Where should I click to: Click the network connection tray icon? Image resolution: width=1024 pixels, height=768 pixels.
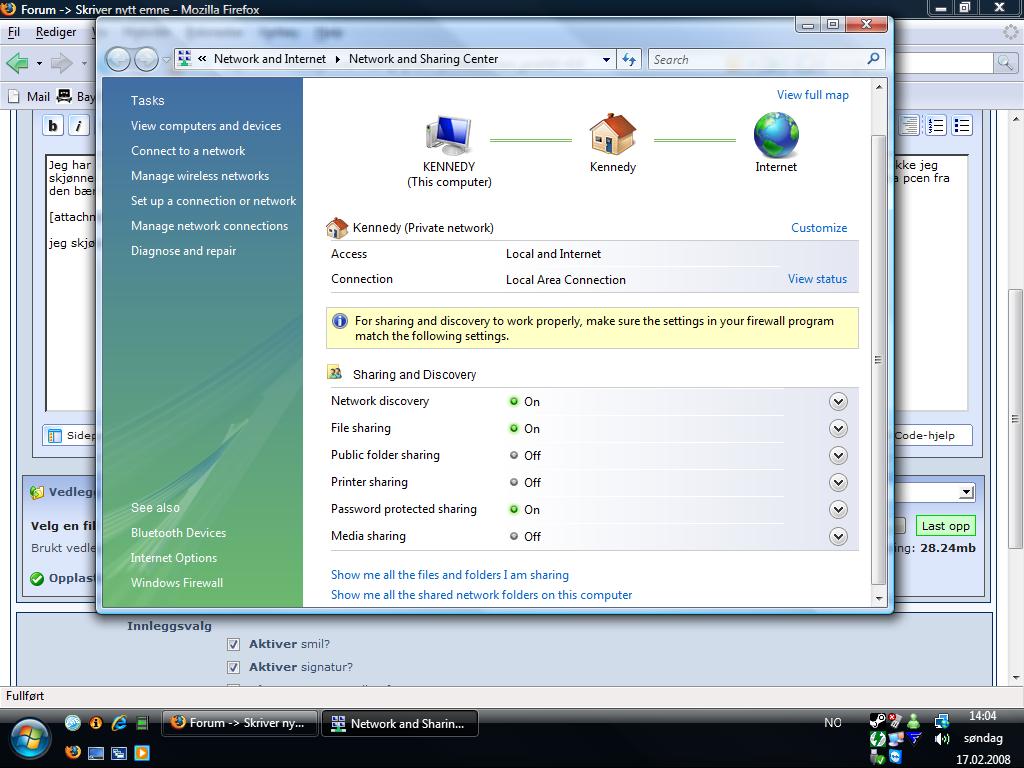tap(941, 721)
